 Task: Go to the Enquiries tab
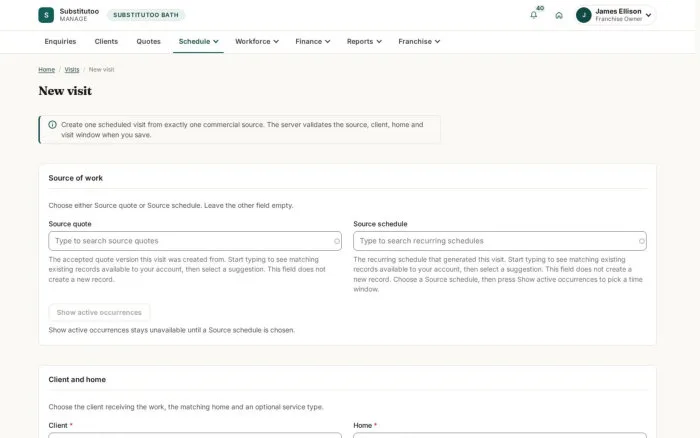pos(60,42)
